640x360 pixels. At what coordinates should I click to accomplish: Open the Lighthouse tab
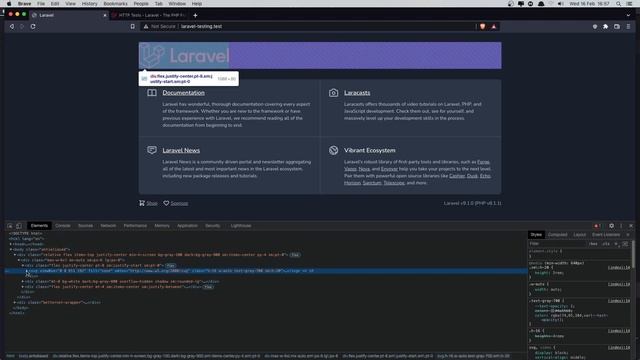click(241, 226)
